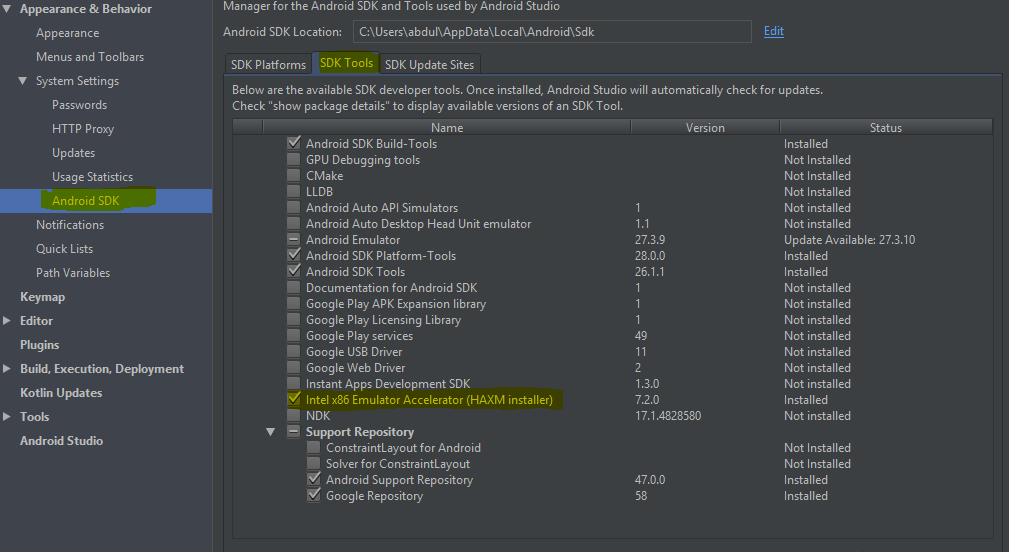Screen dimensions: 1009x552
Task: Select Android SDK in sidebar
Action: 86,201
